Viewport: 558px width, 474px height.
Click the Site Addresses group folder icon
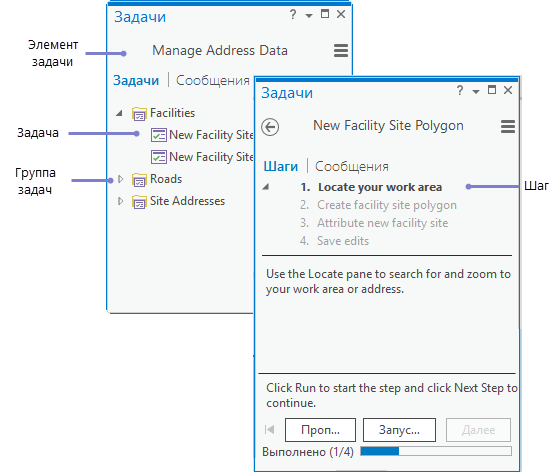tap(139, 202)
